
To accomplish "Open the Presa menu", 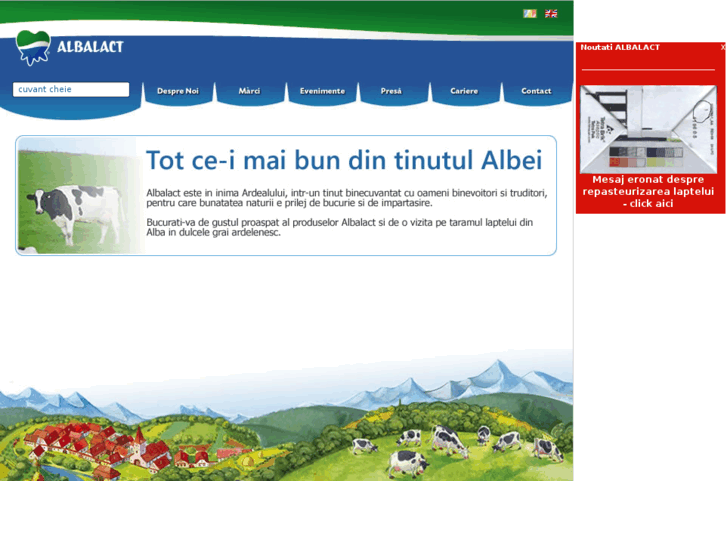I will coord(391,91).
